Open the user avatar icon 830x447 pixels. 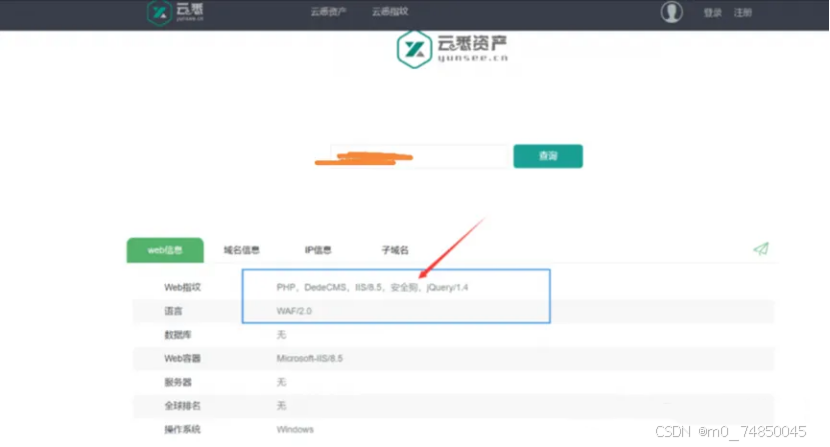point(671,12)
